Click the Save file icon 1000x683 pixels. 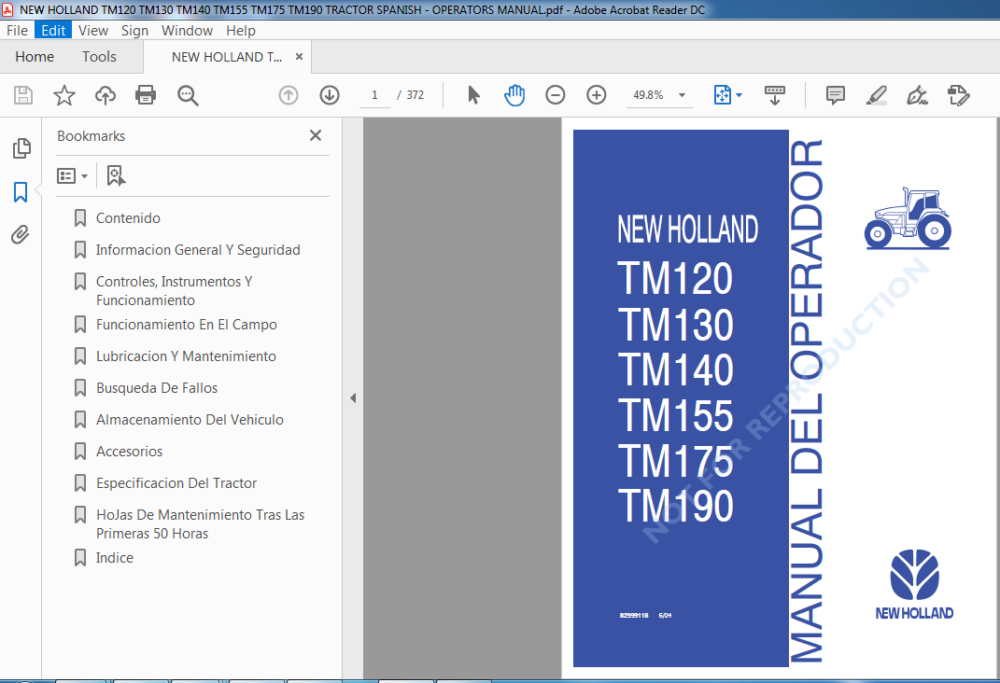pos(23,95)
